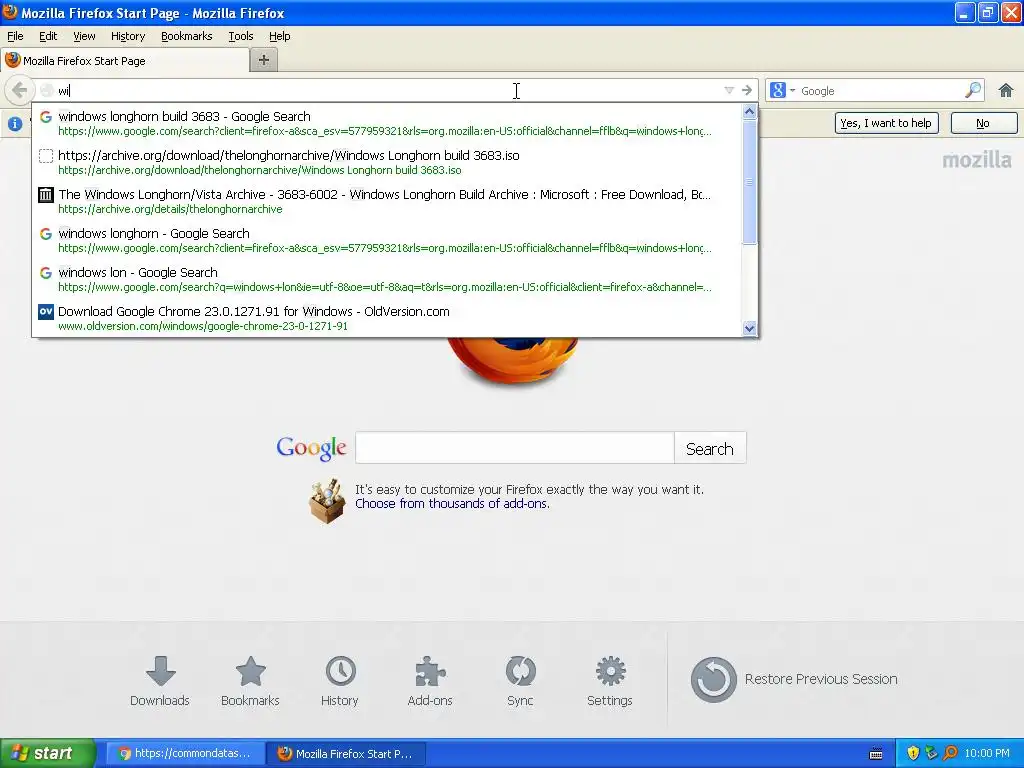The width and height of the screenshot is (1024, 768).
Task: Click the Google search box on the start page
Action: tap(515, 448)
